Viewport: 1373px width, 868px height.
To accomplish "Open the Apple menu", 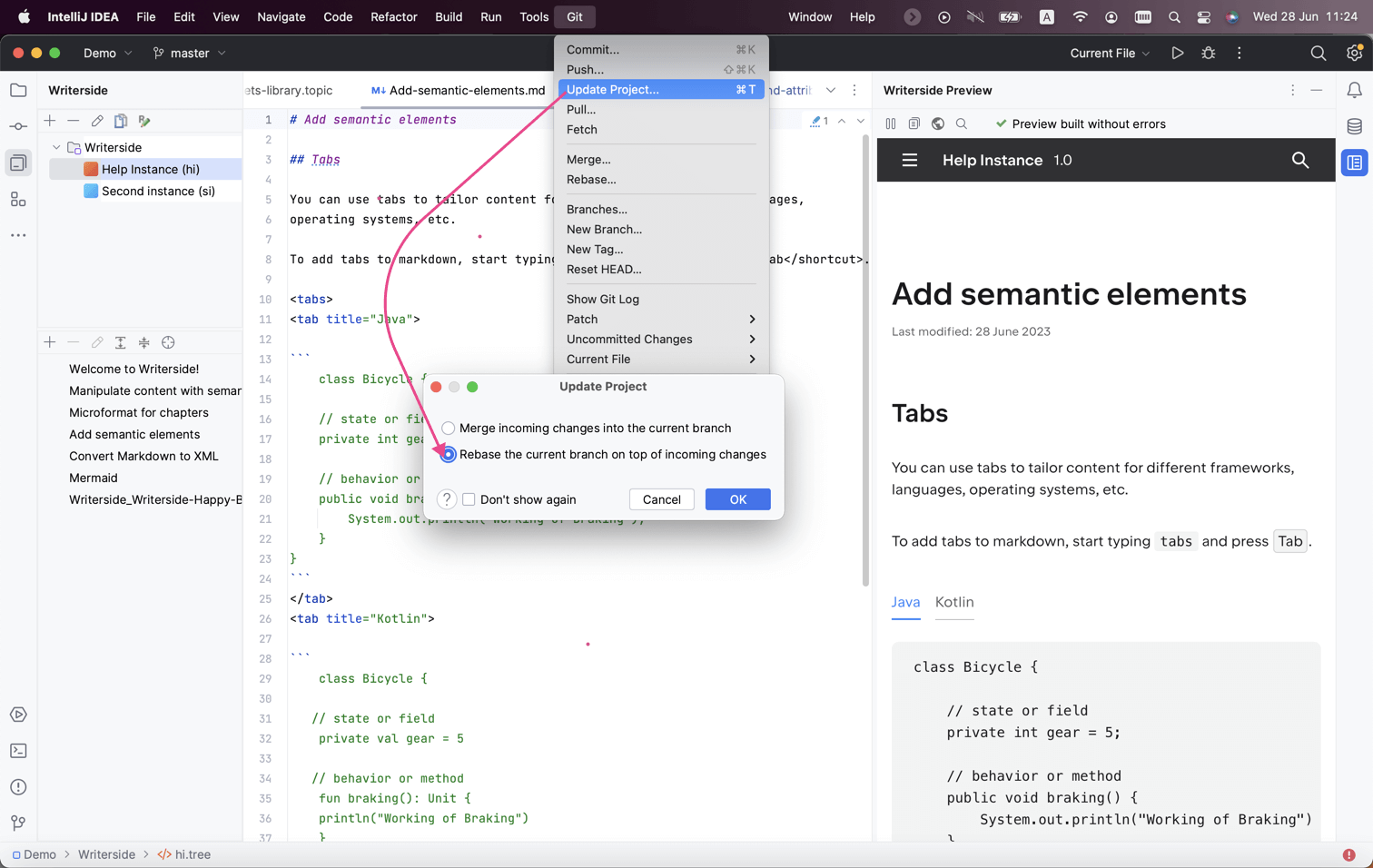I will tap(24, 16).
